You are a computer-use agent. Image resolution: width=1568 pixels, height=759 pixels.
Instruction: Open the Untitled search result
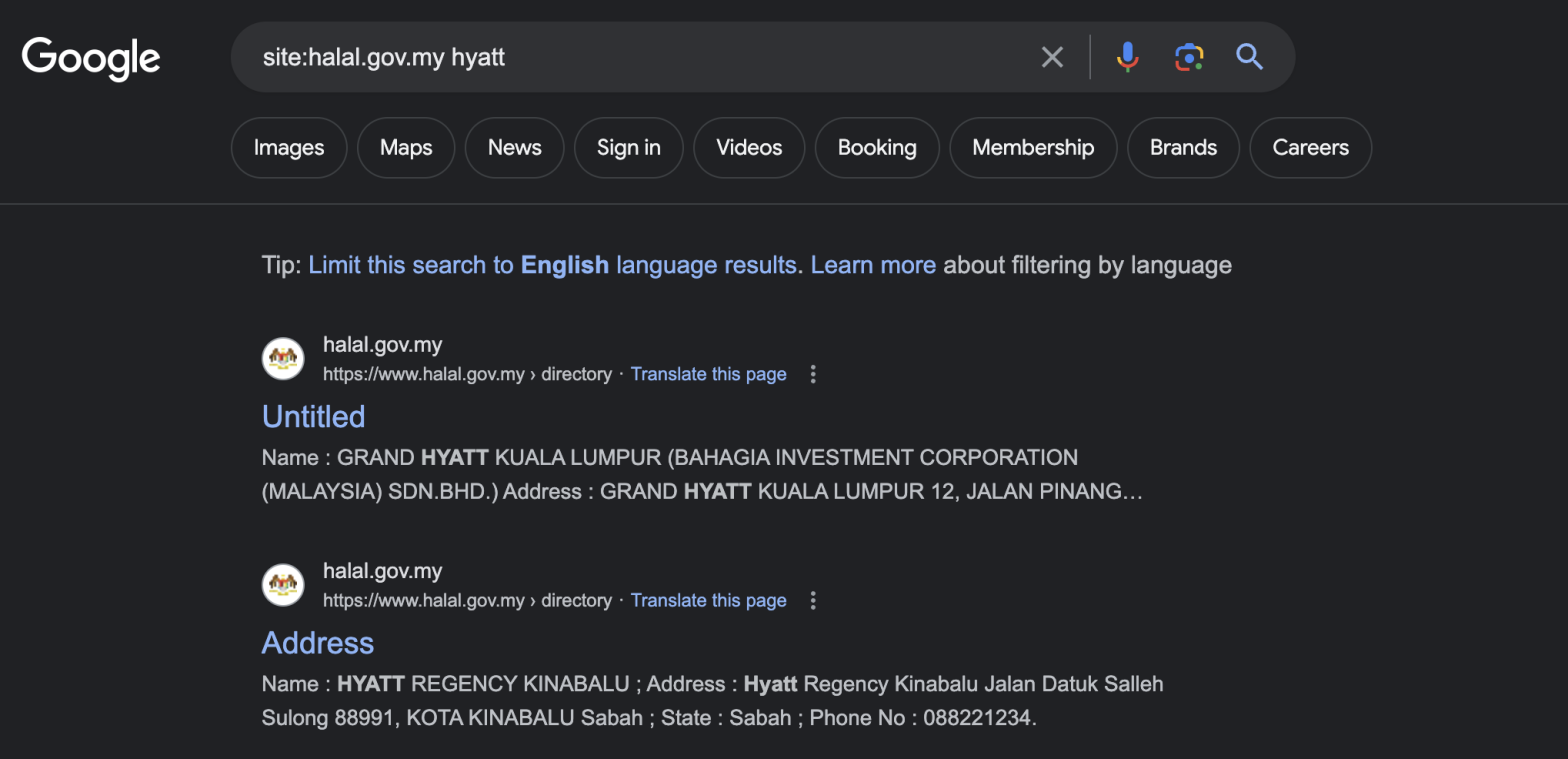[313, 416]
